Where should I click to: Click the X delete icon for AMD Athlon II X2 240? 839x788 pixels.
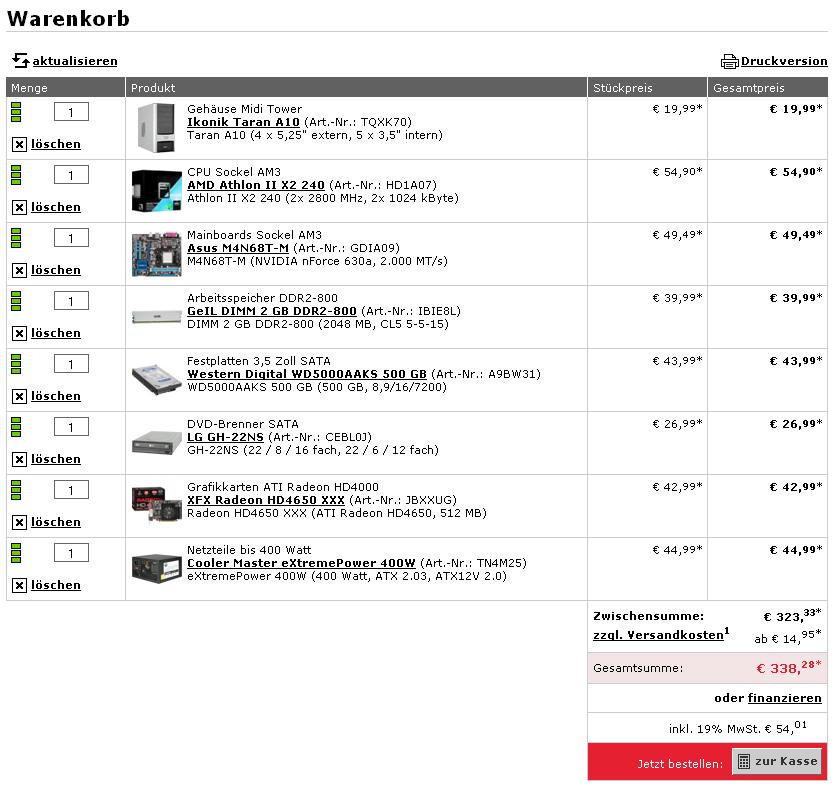tap(19, 208)
